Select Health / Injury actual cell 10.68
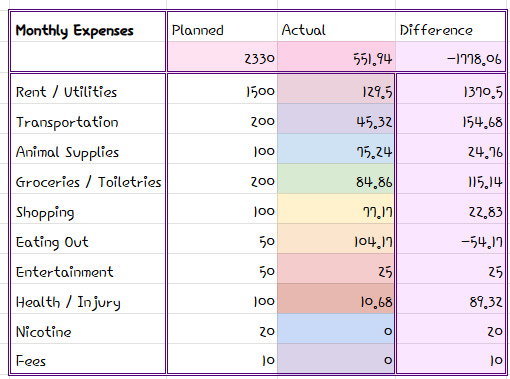This screenshot has width=510, height=379. pos(336,299)
